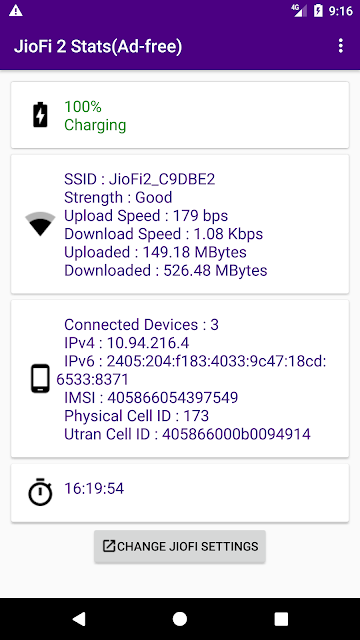The width and height of the screenshot is (360, 640).
Task: Click CHANGE JIOFI SETTINGS button
Action: point(180,547)
